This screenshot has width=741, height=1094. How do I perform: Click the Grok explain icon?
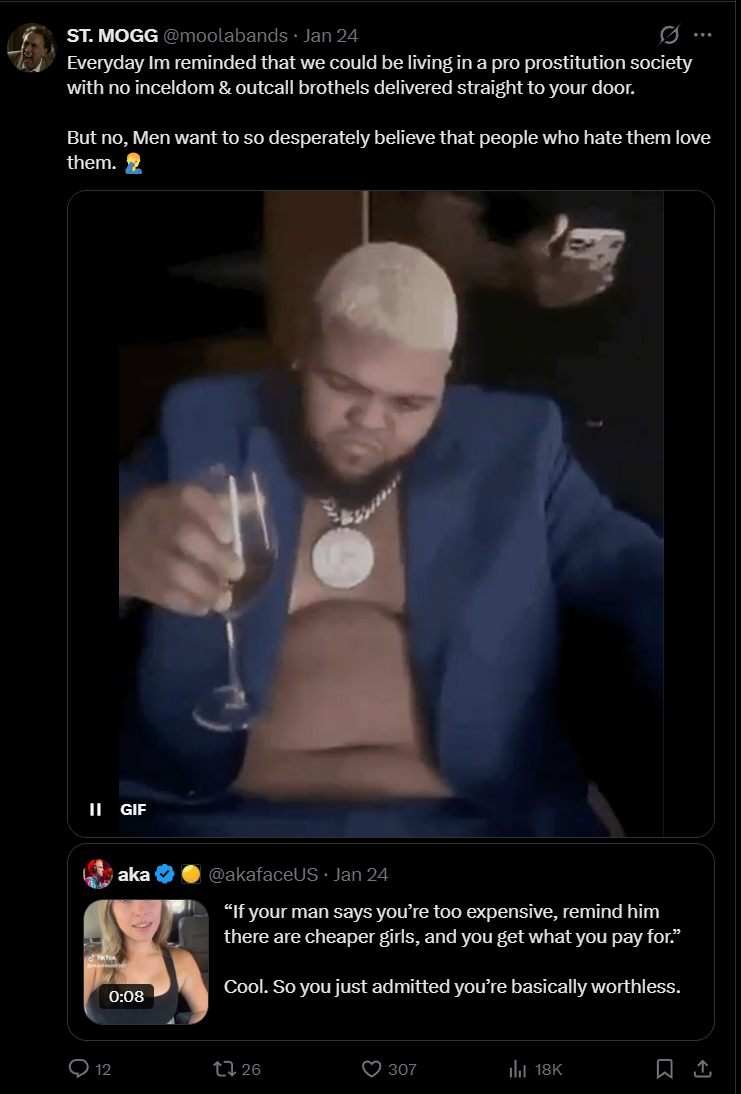pyautogui.click(x=669, y=35)
